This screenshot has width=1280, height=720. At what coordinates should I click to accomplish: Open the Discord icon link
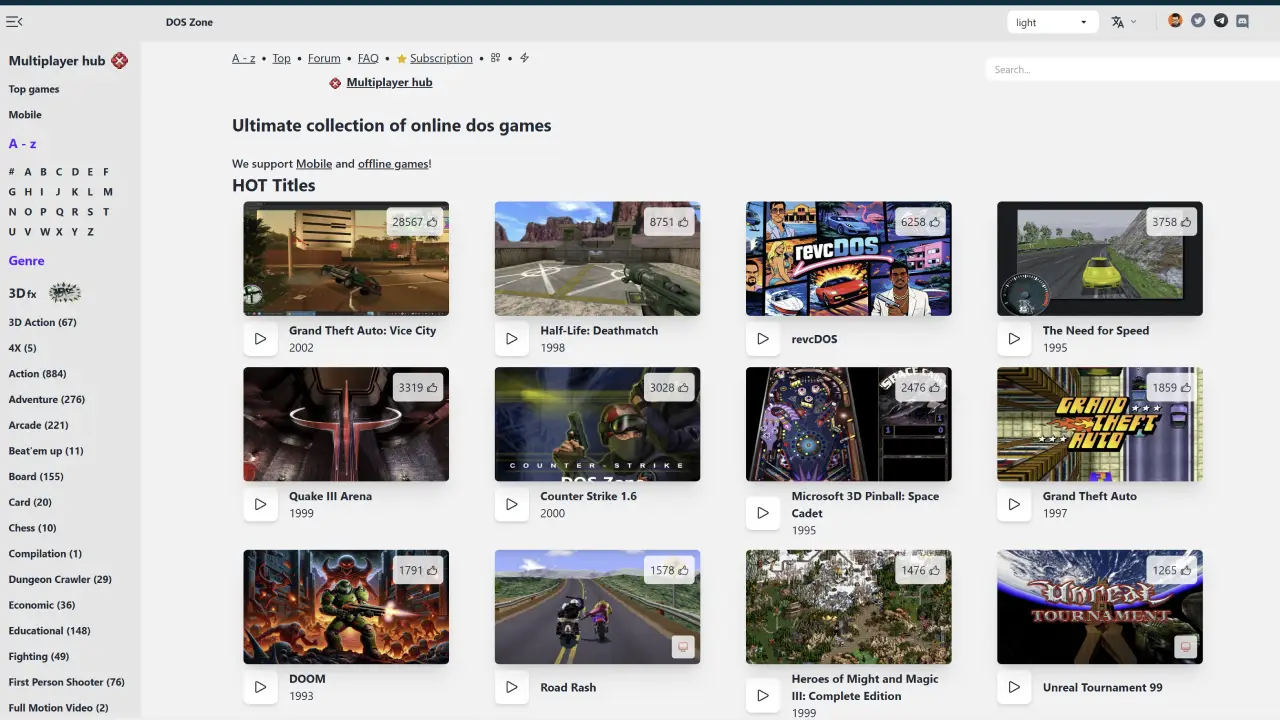(x=1243, y=21)
